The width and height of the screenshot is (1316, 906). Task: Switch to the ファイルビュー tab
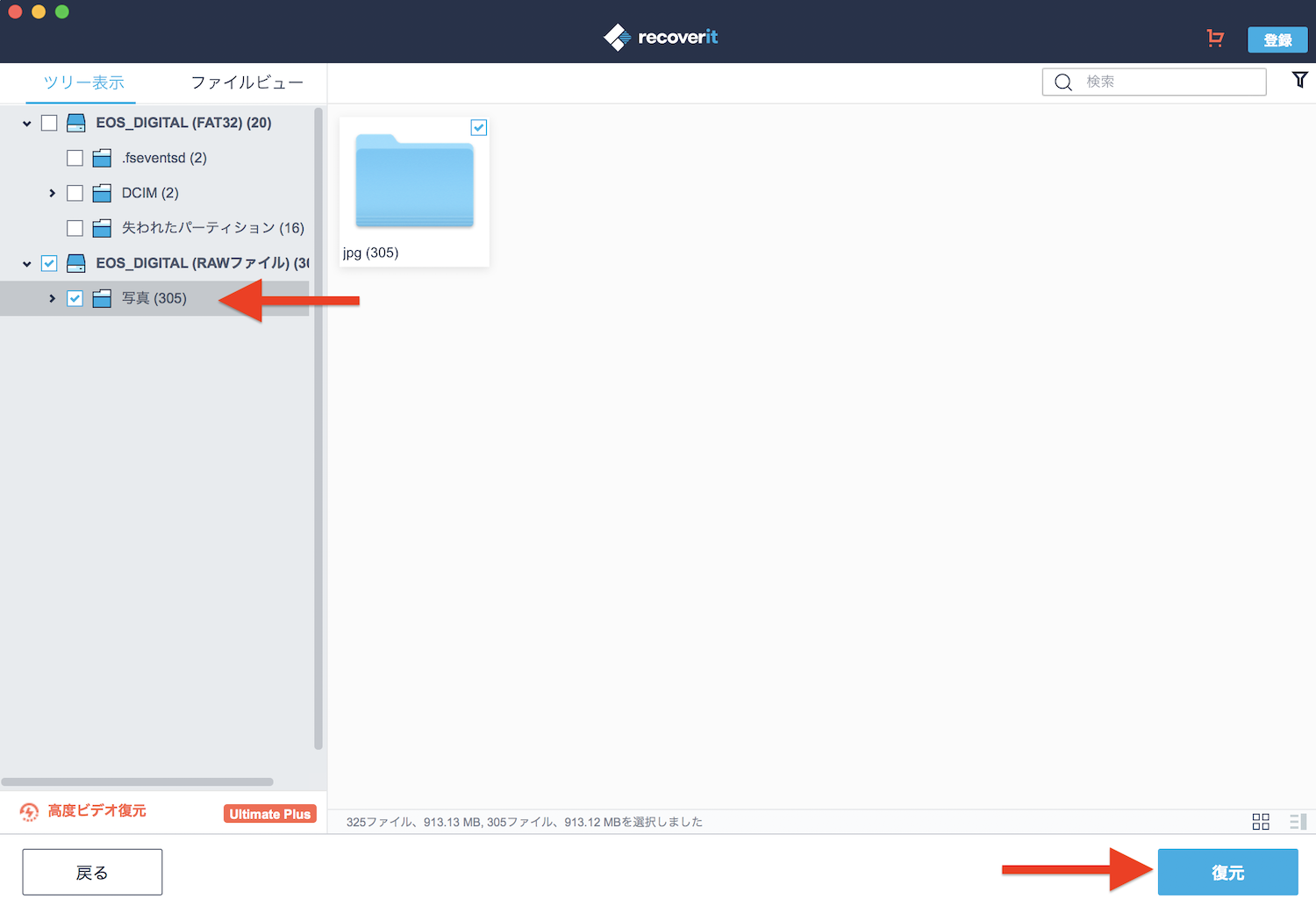pyautogui.click(x=247, y=82)
